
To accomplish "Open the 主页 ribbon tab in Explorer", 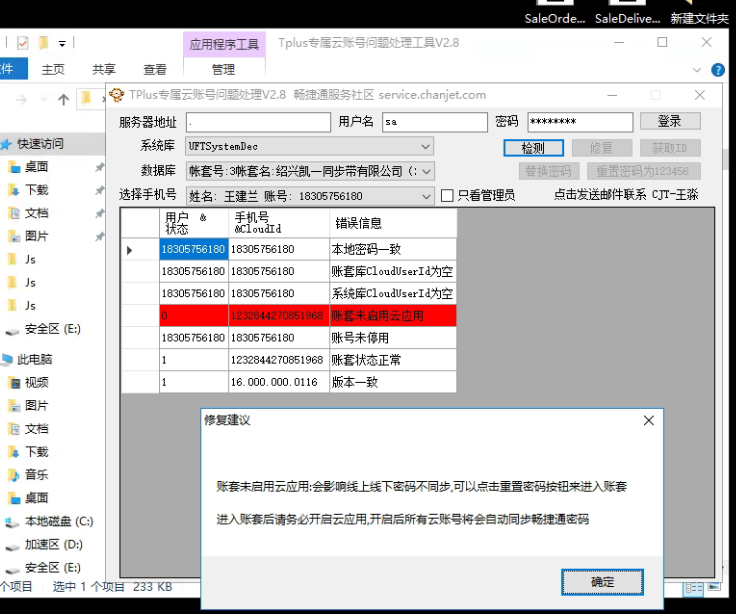I will pyautogui.click(x=53, y=69).
